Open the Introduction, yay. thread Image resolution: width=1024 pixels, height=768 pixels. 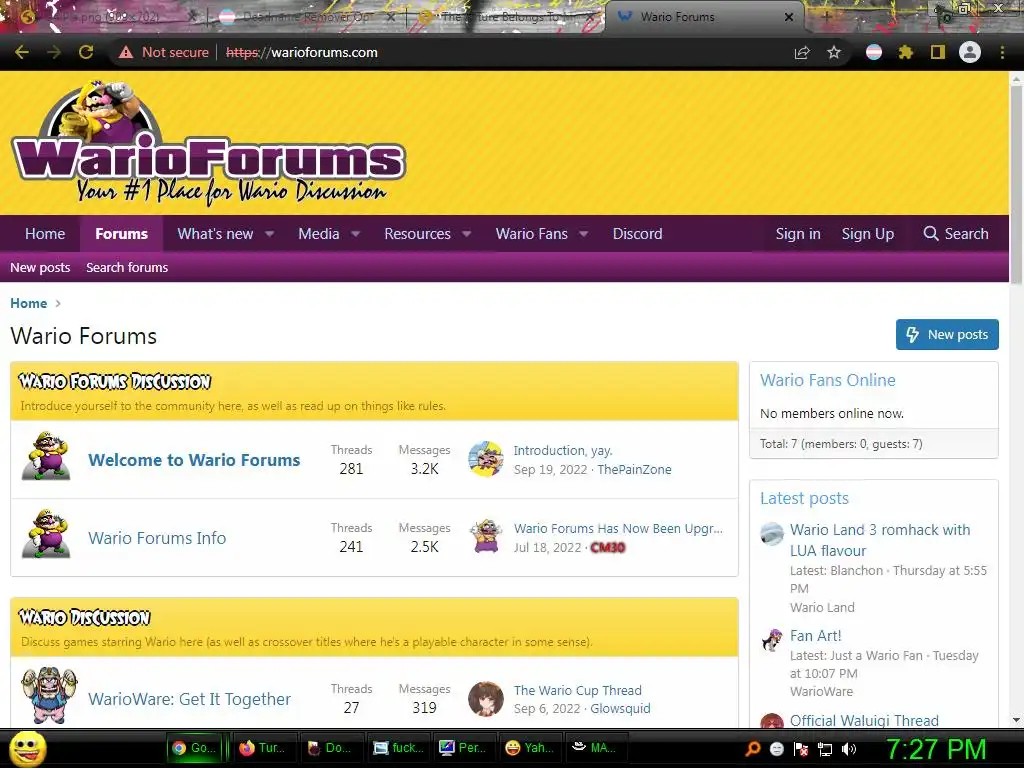point(563,450)
